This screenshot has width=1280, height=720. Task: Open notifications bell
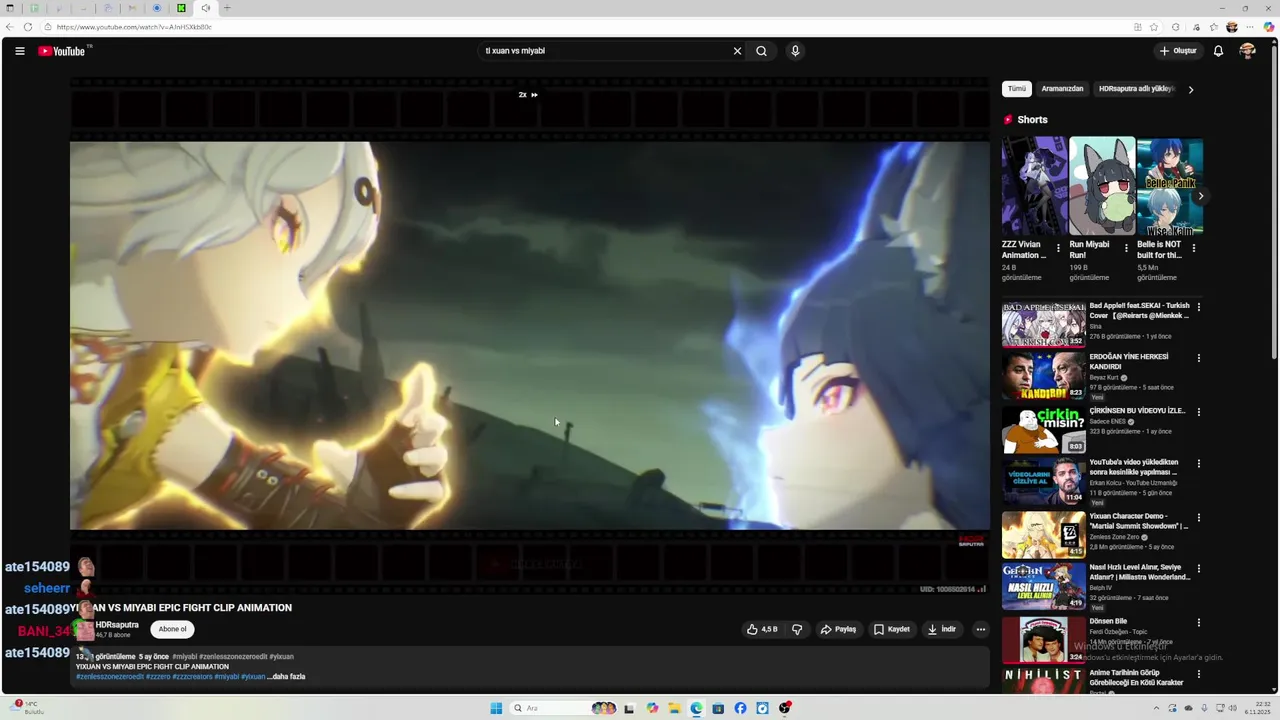tap(1218, 51)
